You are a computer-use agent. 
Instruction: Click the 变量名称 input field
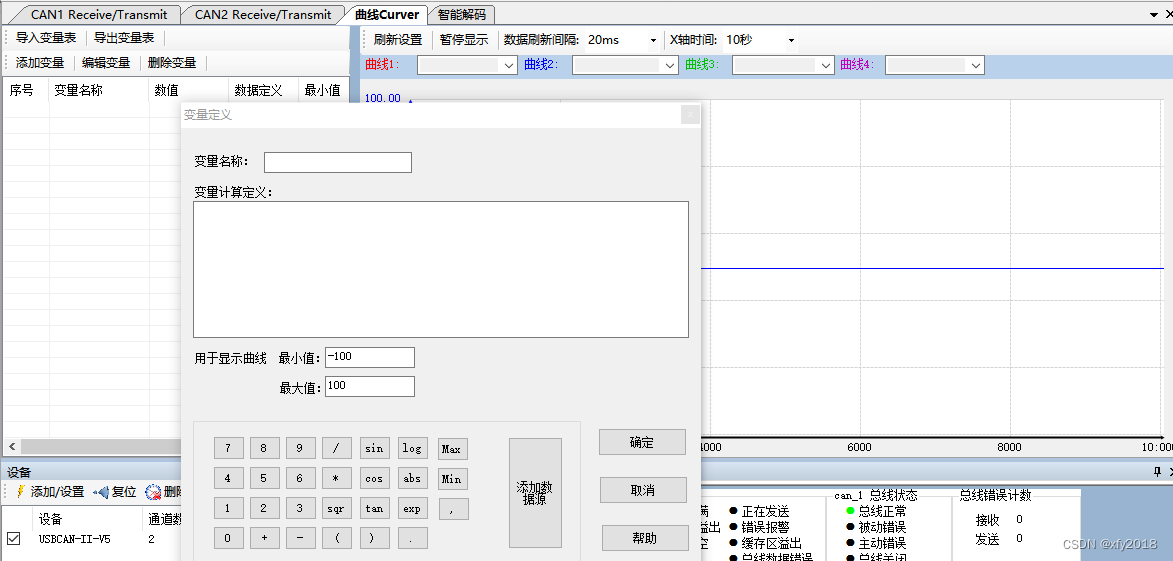pos(338,162)
